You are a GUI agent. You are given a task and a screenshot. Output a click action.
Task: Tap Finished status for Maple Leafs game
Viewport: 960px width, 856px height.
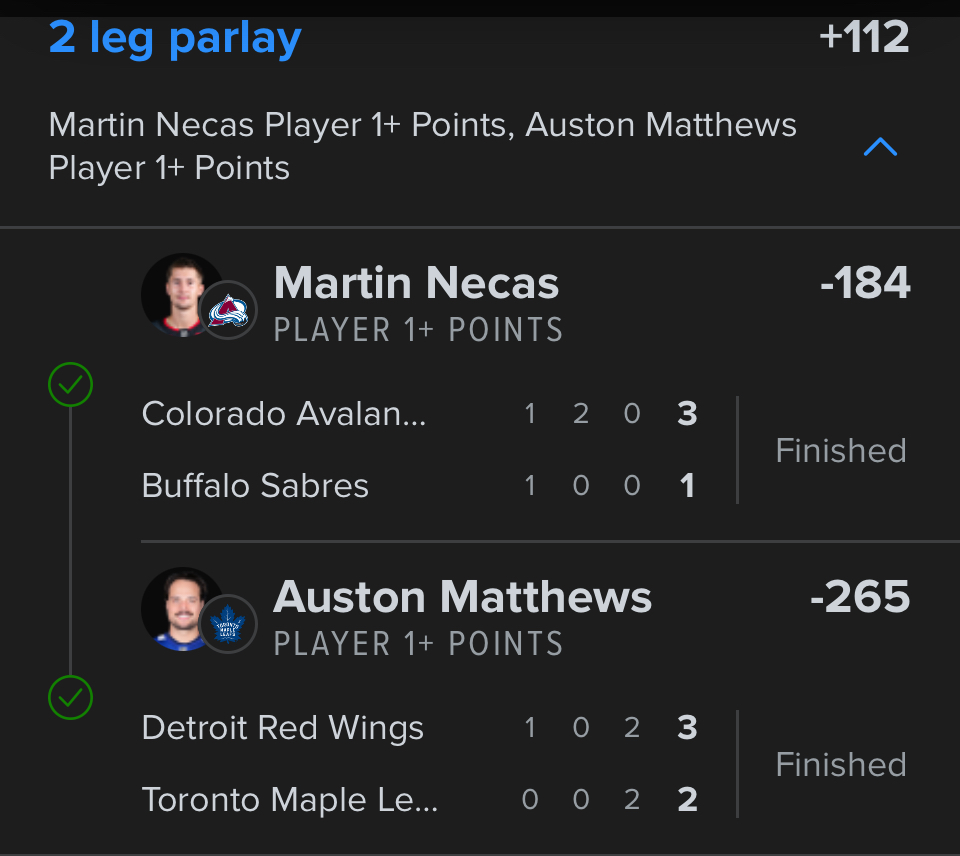[x=841, y=764]
